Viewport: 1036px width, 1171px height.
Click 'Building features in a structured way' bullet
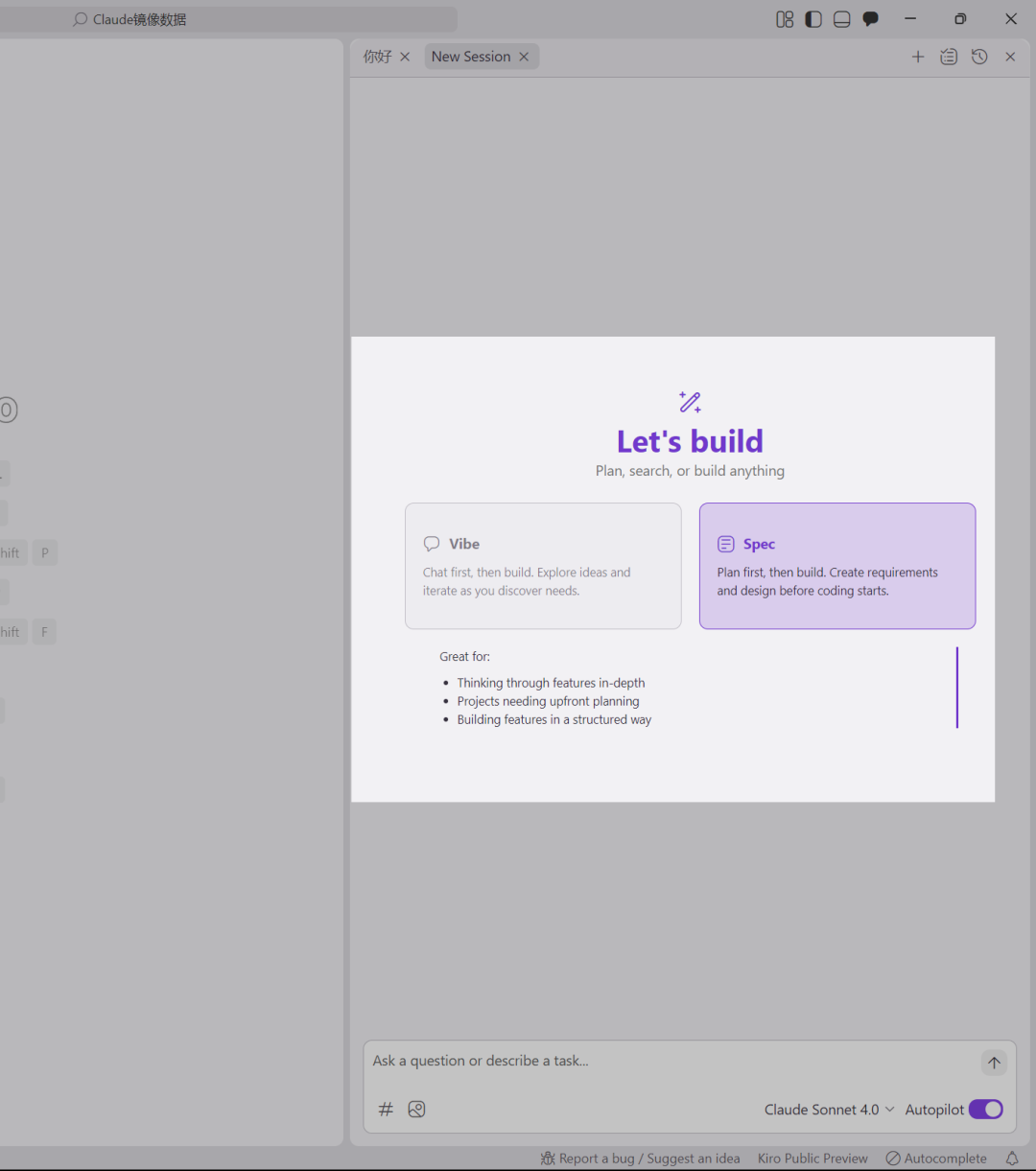coord(553,719)
